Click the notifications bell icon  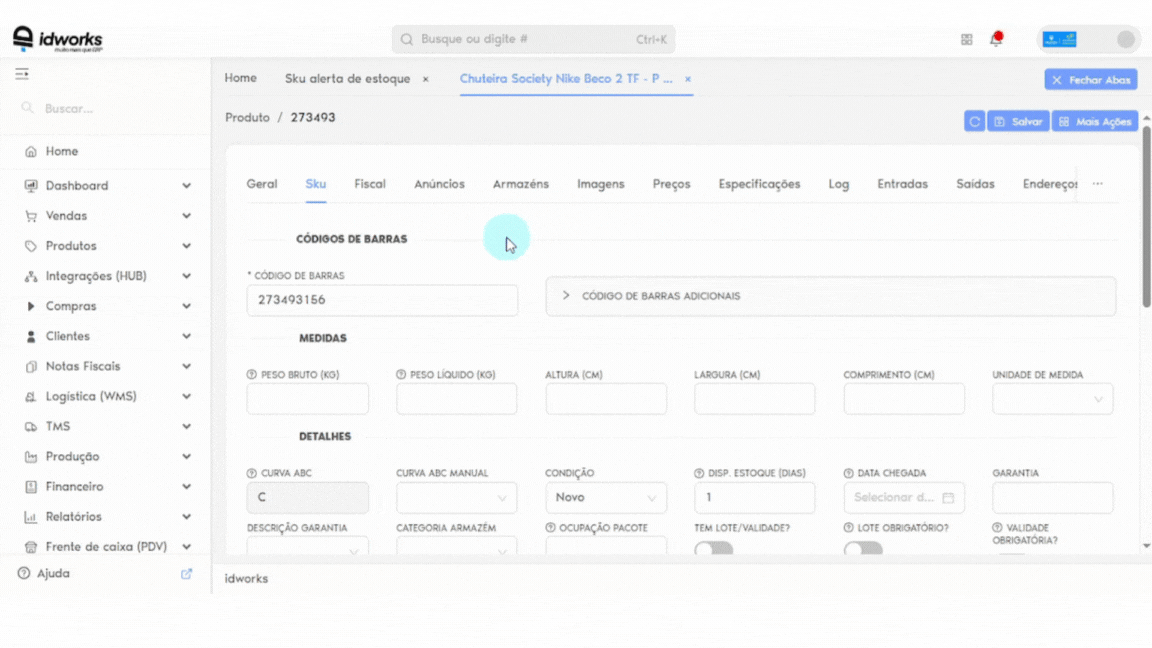click(996, 39)
